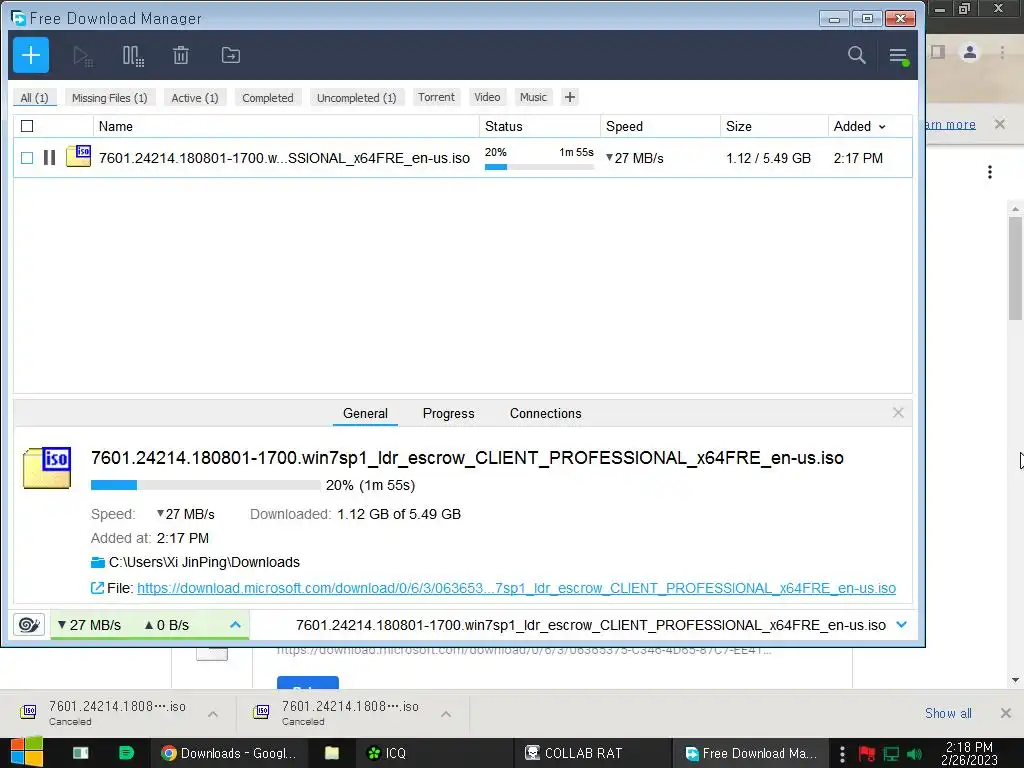
Task: Open options for second canceled Chrome download
Action: 446,714
